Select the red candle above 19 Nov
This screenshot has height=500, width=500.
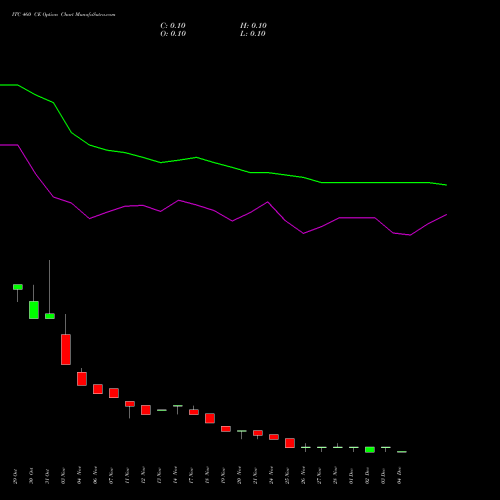pyautogui.click(x=226, y=429)
